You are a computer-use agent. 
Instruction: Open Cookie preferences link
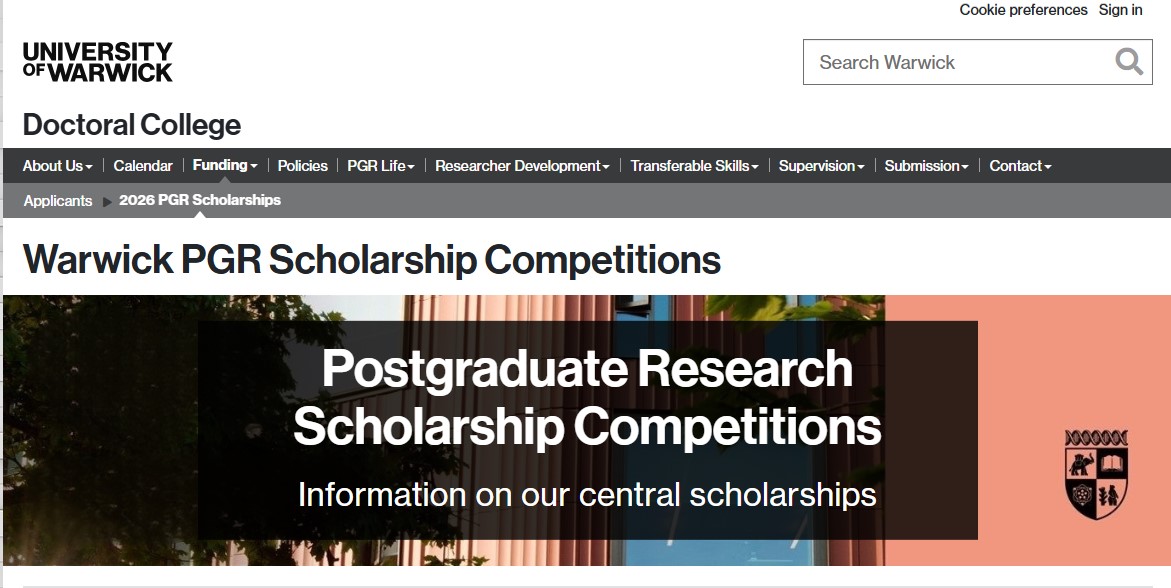[1023, 10]
